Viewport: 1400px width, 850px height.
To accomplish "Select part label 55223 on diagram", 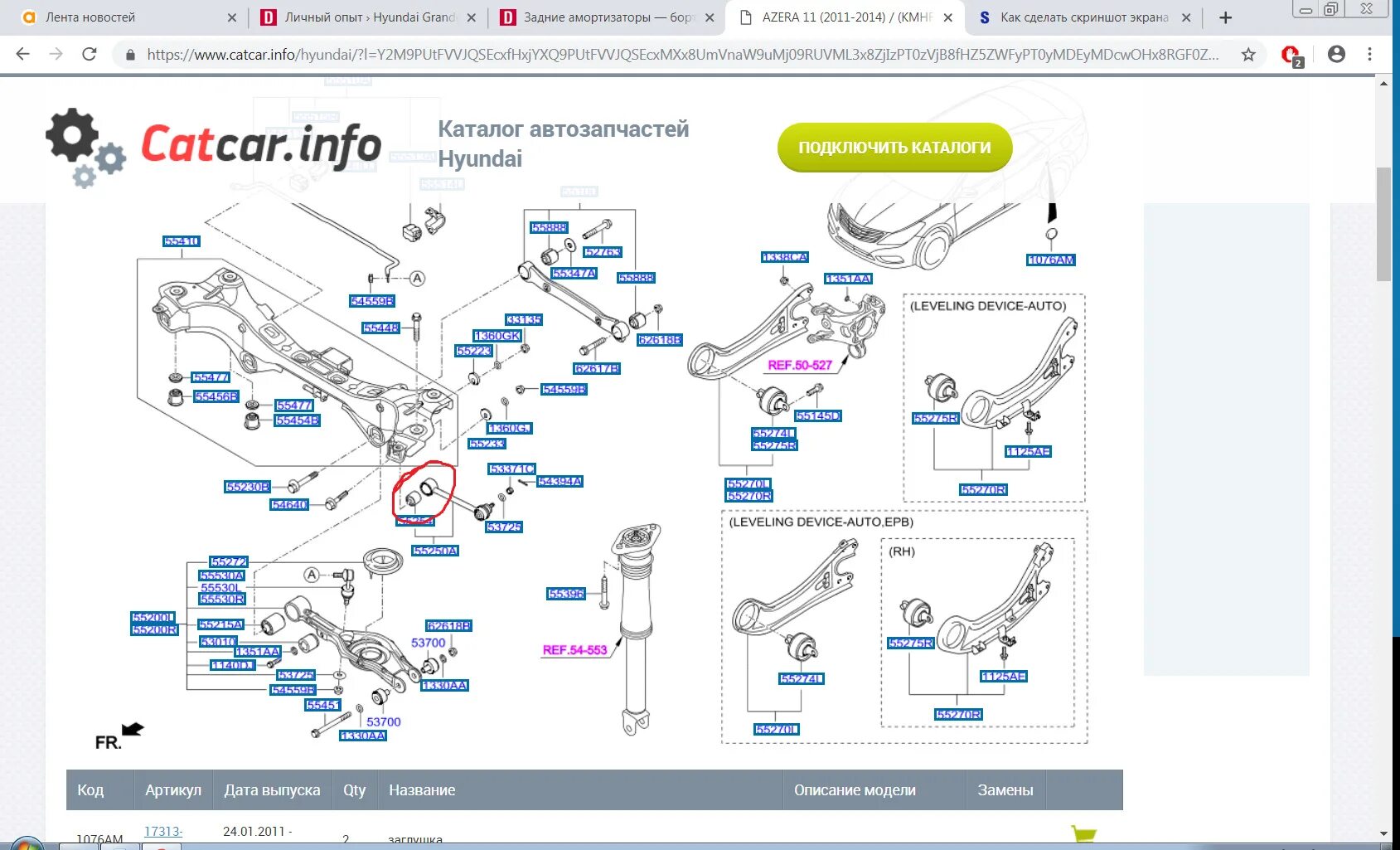I will [474, 351].
